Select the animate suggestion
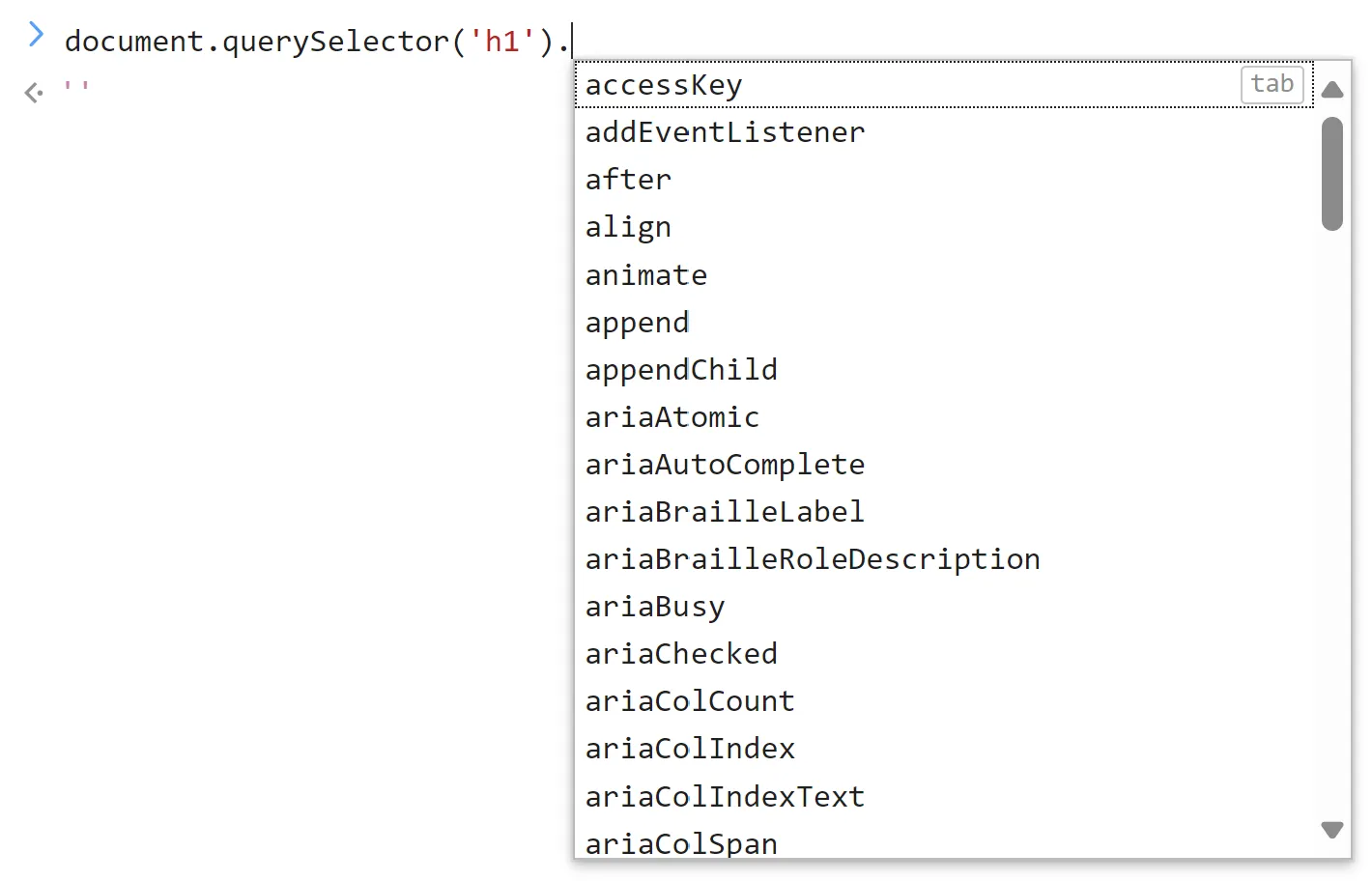This screenshot has width=1372, height=881. click(x=645, y=275)
